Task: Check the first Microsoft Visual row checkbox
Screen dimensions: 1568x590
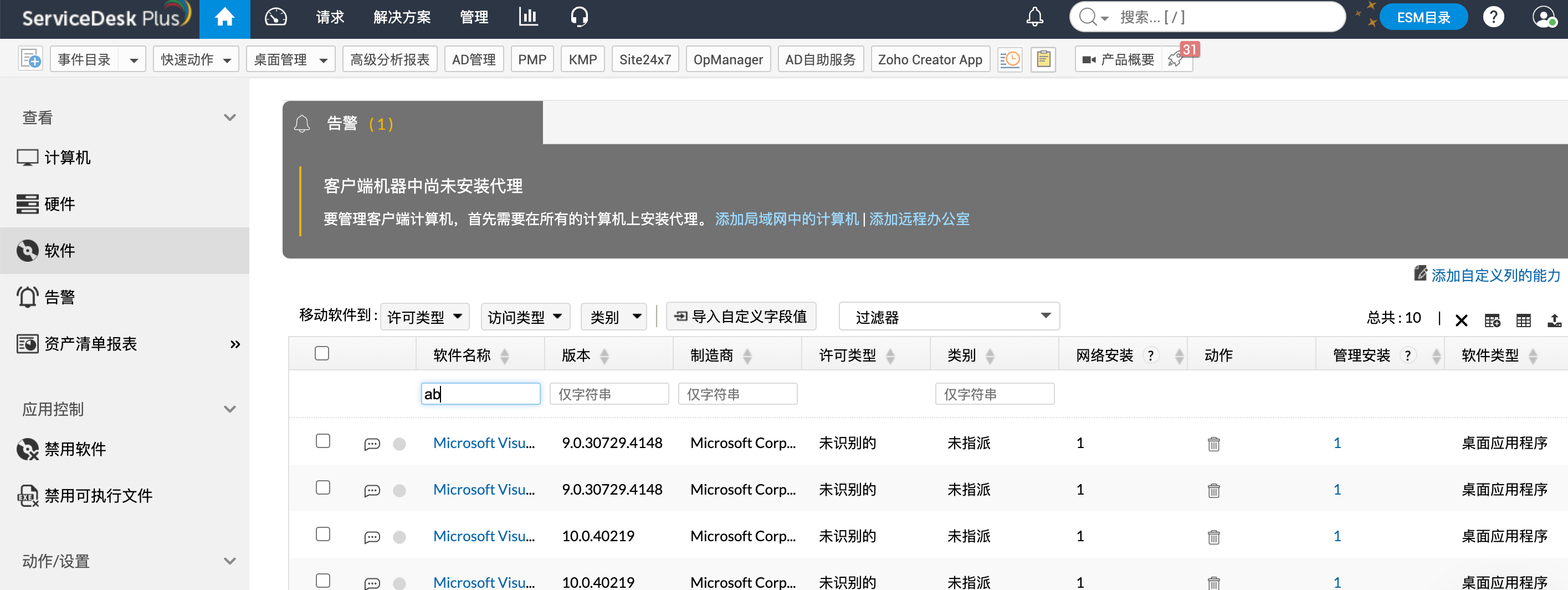Action: point(323,442)
